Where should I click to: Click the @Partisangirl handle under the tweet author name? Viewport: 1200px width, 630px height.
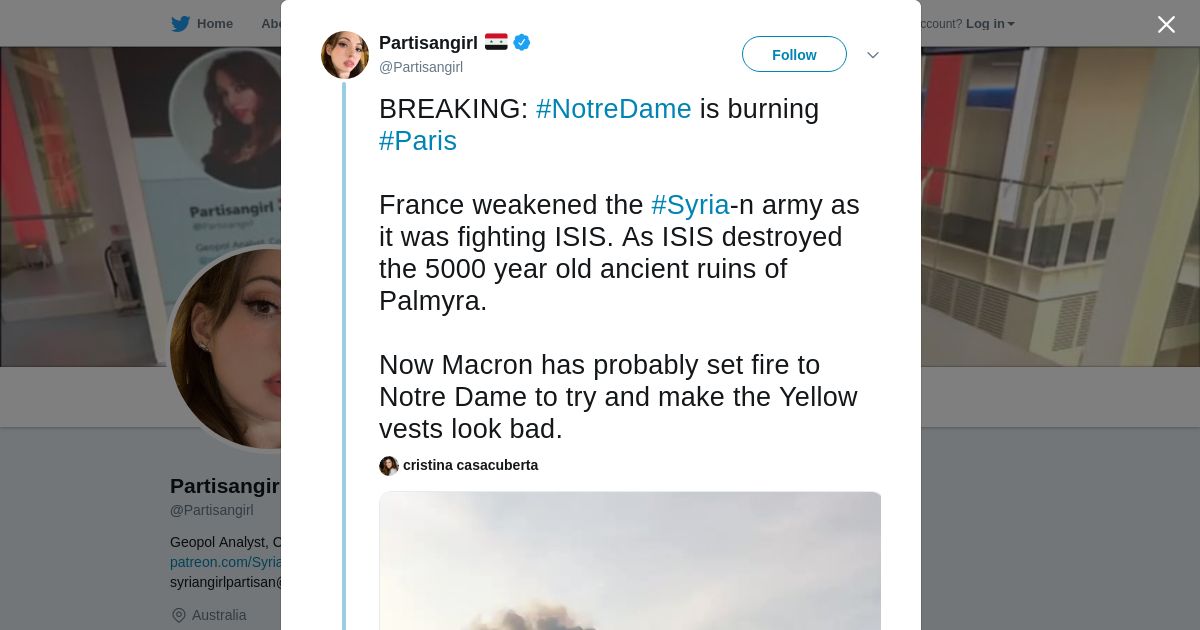pos(421,67)
